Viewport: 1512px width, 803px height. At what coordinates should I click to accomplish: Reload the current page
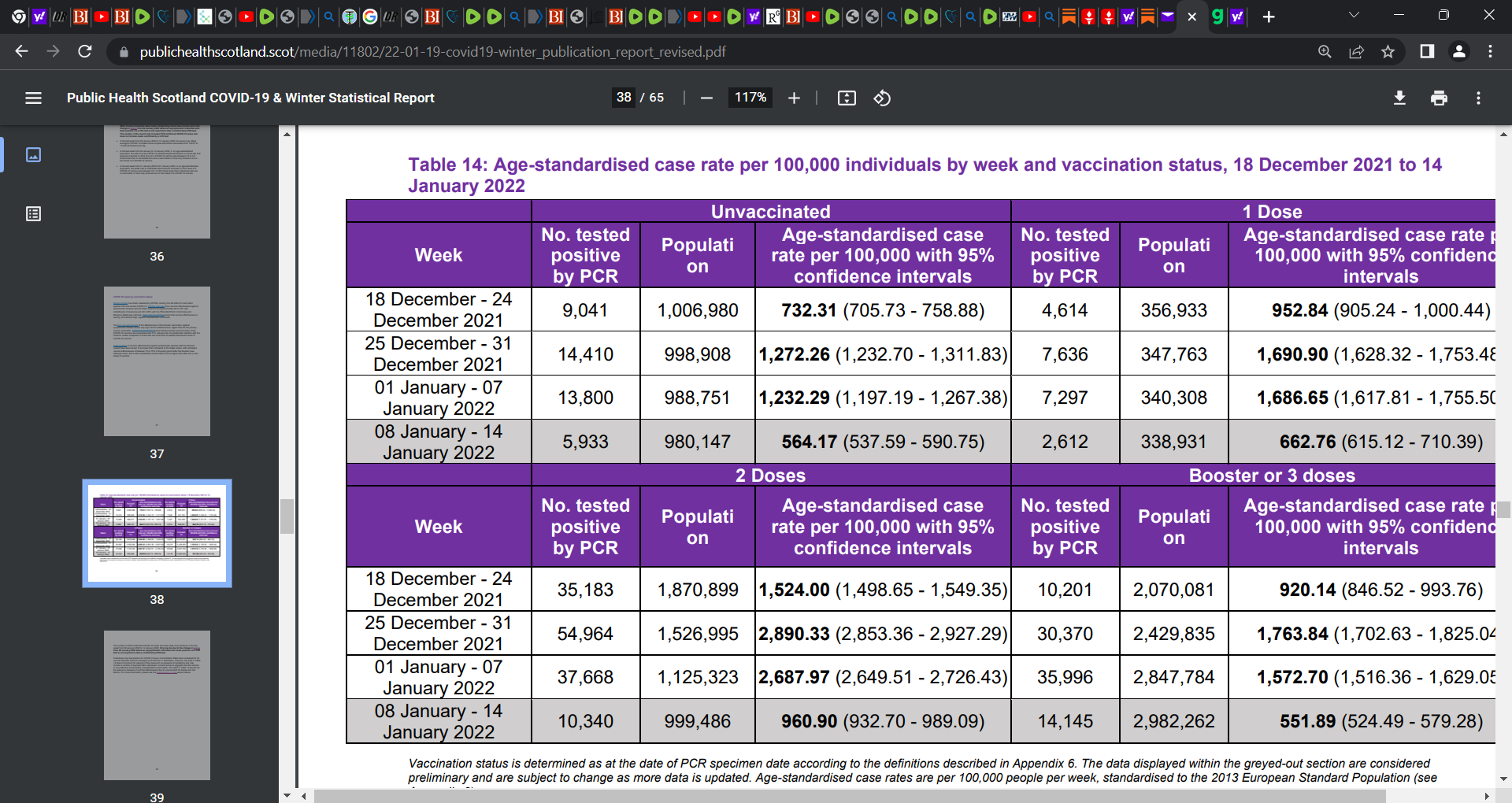[85, 51]
